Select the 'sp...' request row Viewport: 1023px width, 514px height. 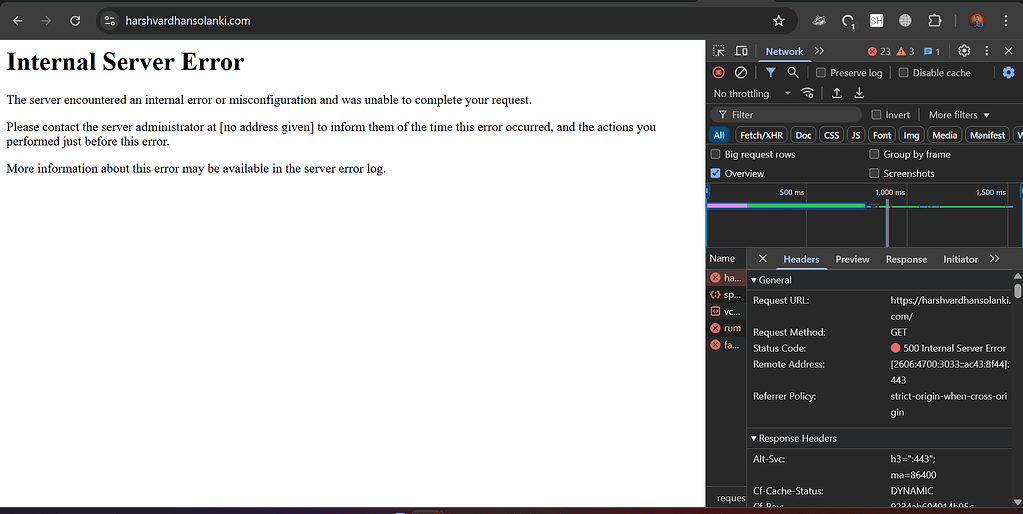click(725, 295)
